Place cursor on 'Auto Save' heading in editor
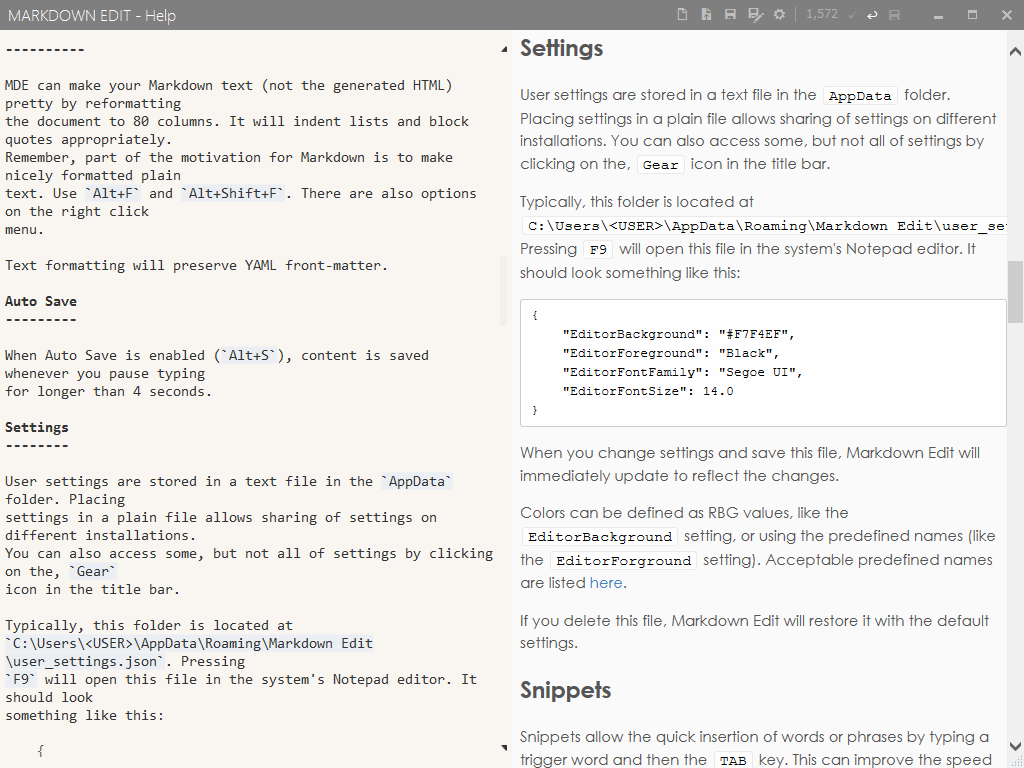The width and height of the screenshot is (1024, 768). pos(41,301)
